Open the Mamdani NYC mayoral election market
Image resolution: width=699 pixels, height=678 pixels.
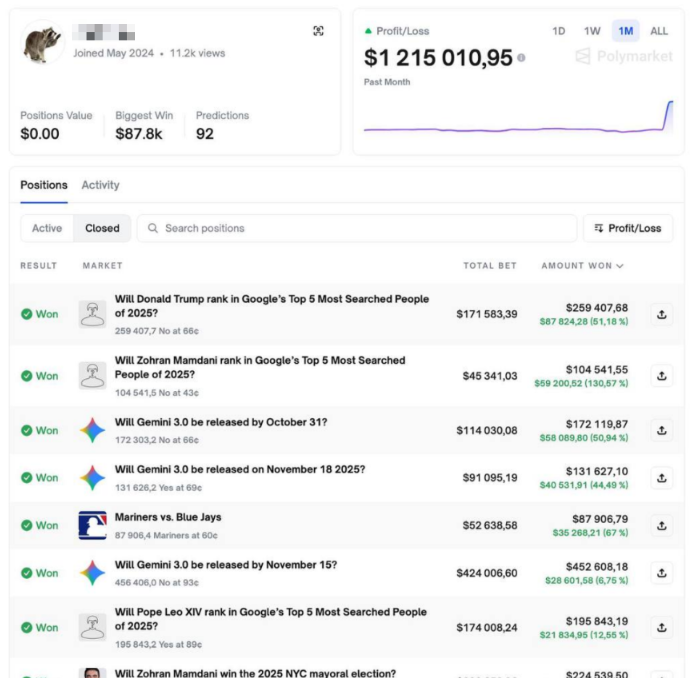coord(255,673)
